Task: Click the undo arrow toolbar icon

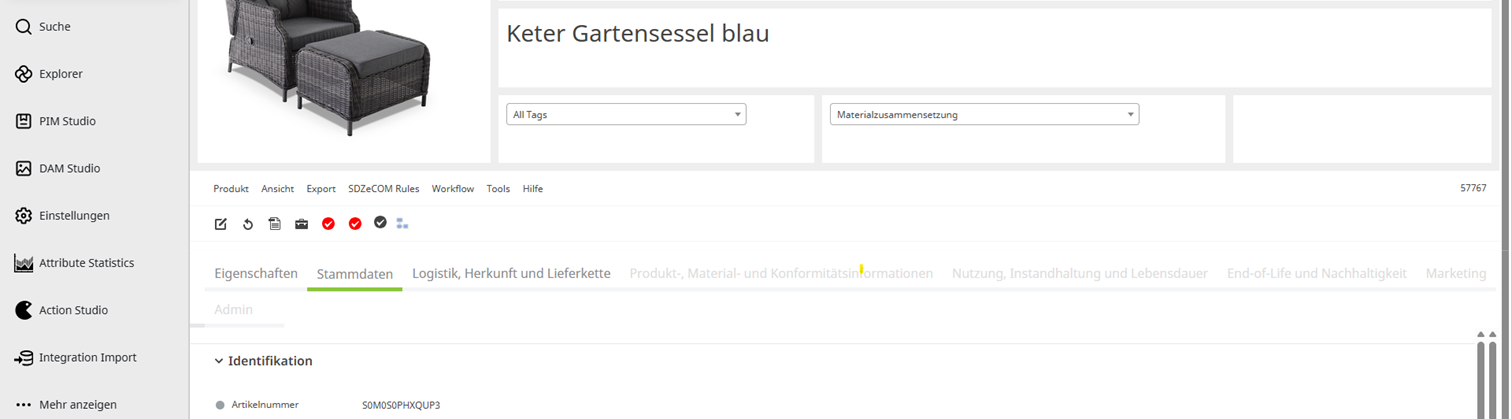Action: pyautogui.click(x=248, y=224)
